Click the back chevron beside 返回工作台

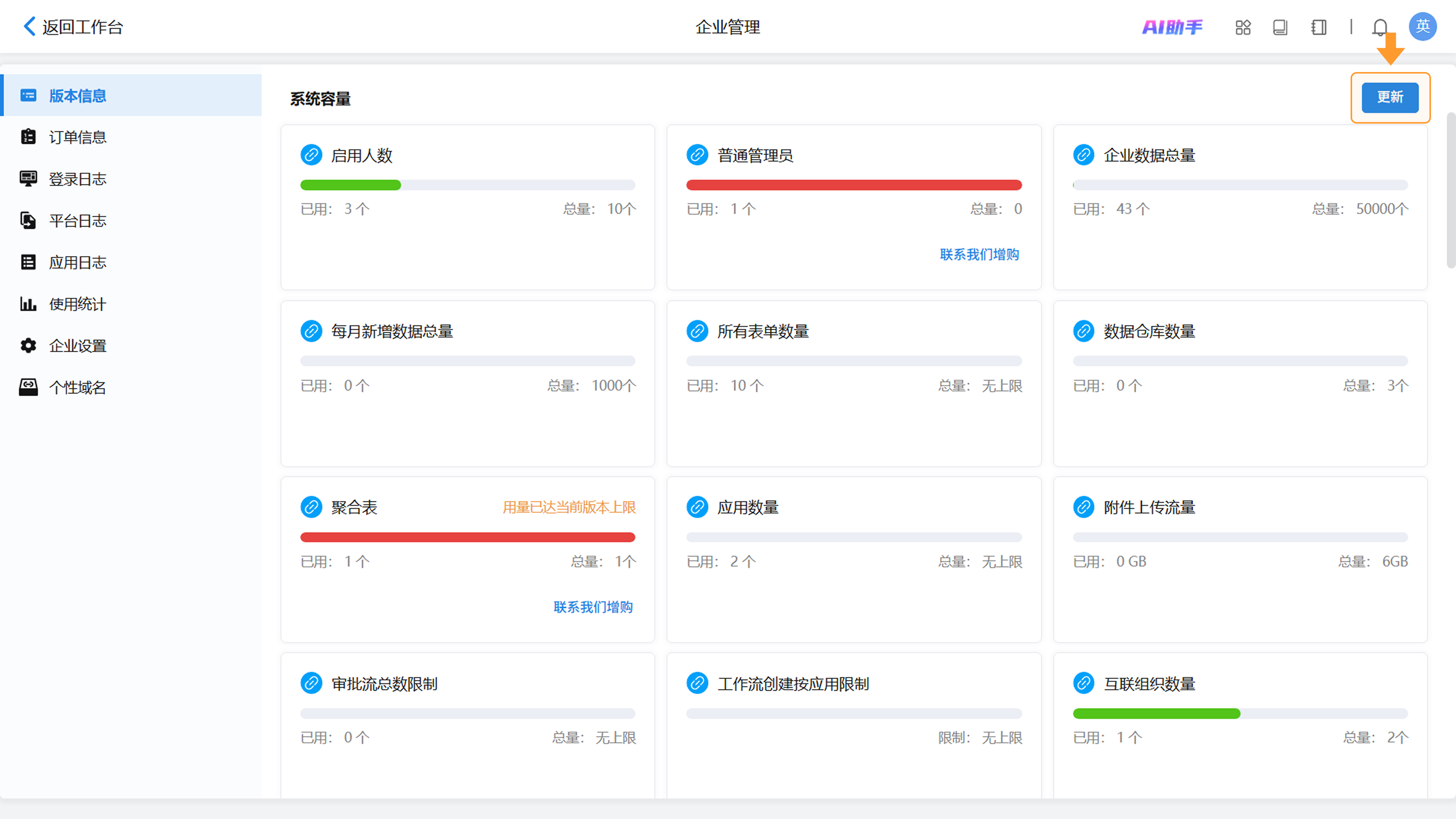[30, 26]
